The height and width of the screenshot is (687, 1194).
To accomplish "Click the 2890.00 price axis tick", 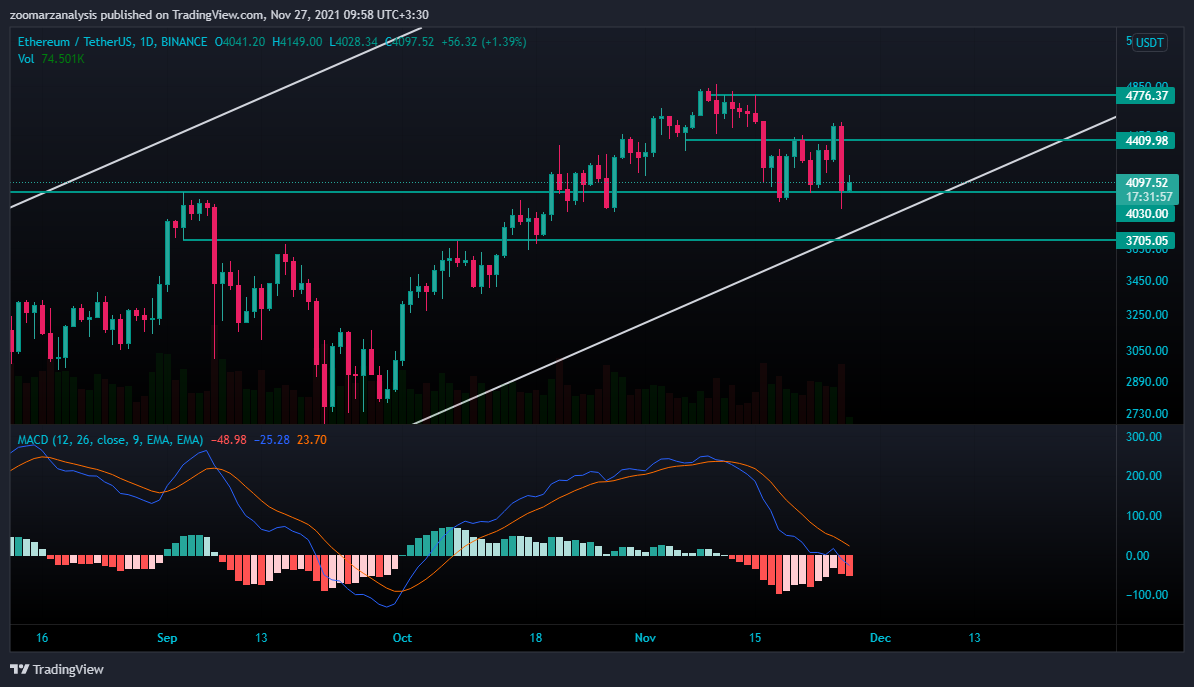I will coord(1147,382).
